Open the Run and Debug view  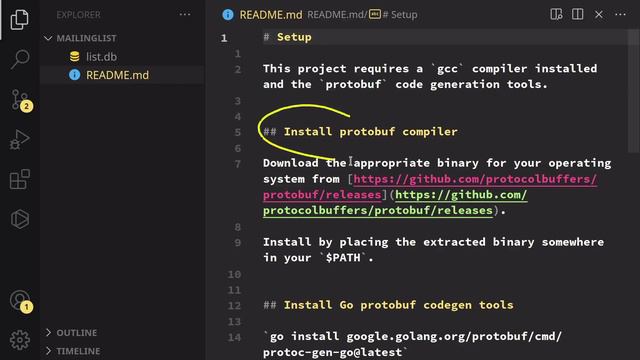tap(20, 140)
